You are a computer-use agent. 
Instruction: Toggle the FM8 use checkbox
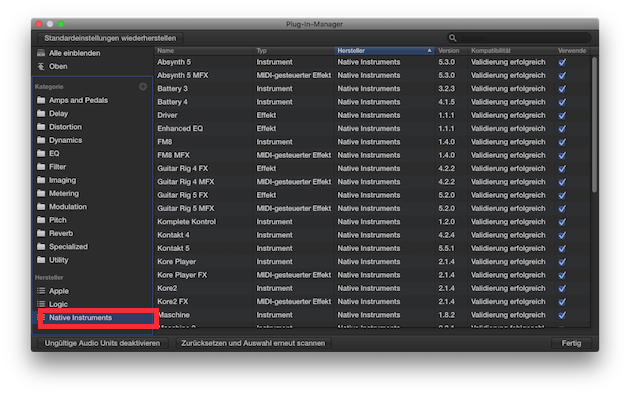click(562, 142)
